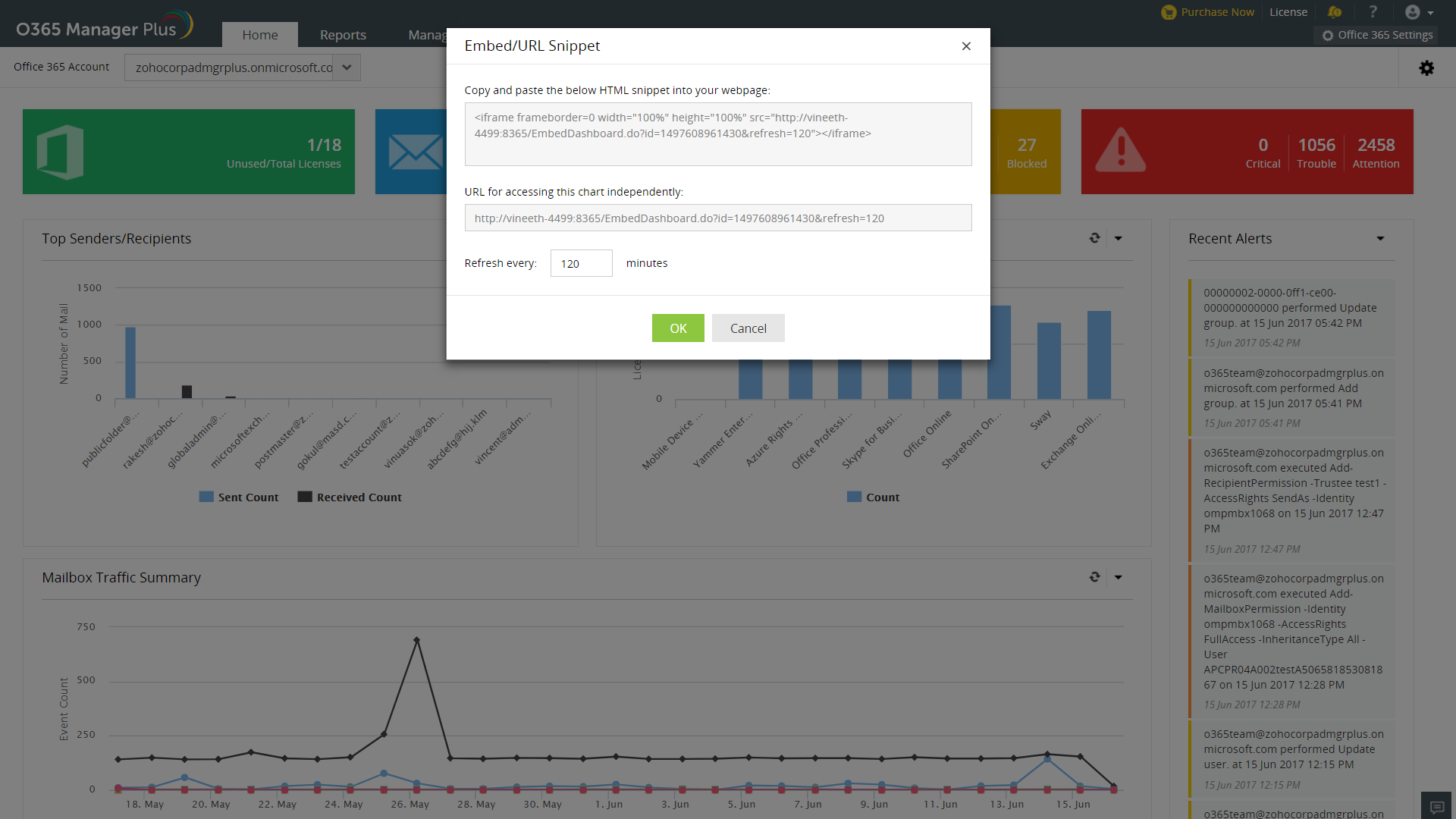The width and height of the screenshot is (1456, 819).
Task: Open the chat icon at bottom right
Action: click(x=1437, y=807)
